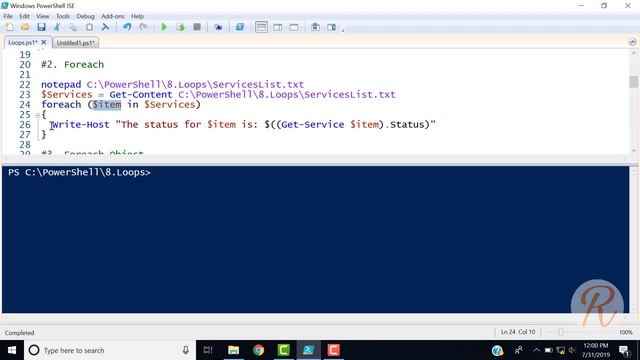Adjust the zoom slider in the status bar
This screenshot has width=640, height=360.
(561, 332)
